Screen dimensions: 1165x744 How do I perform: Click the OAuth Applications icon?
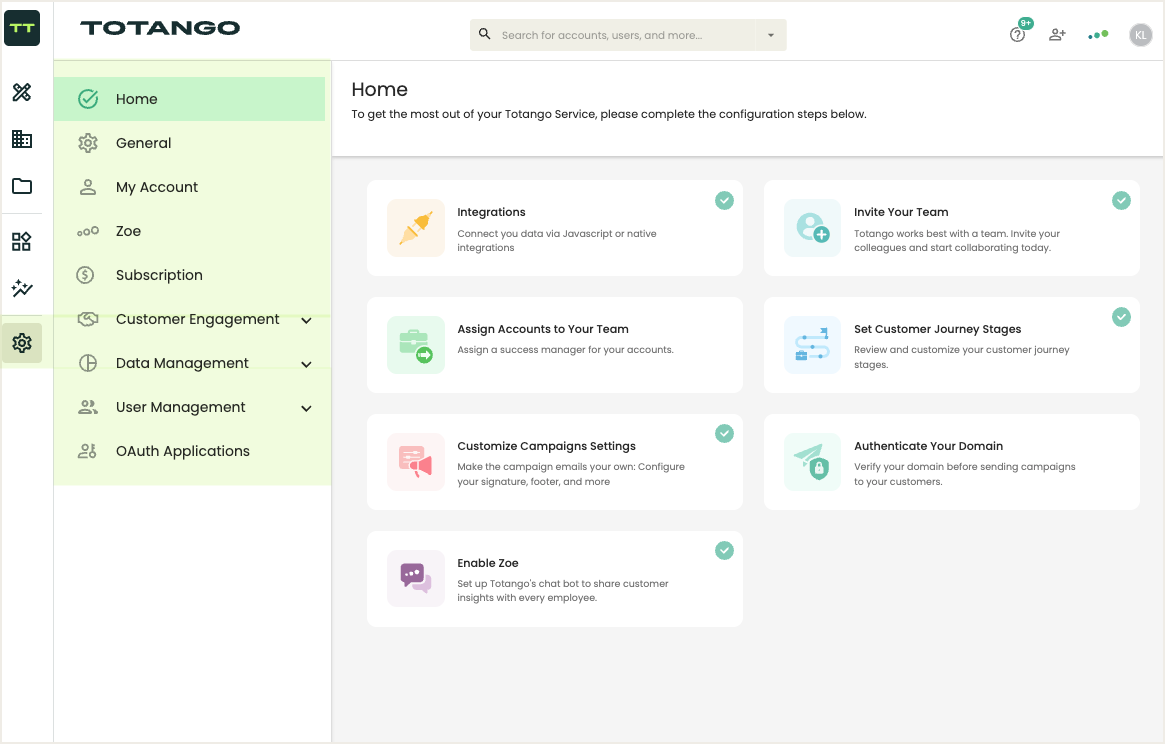(x=88, y=451)
